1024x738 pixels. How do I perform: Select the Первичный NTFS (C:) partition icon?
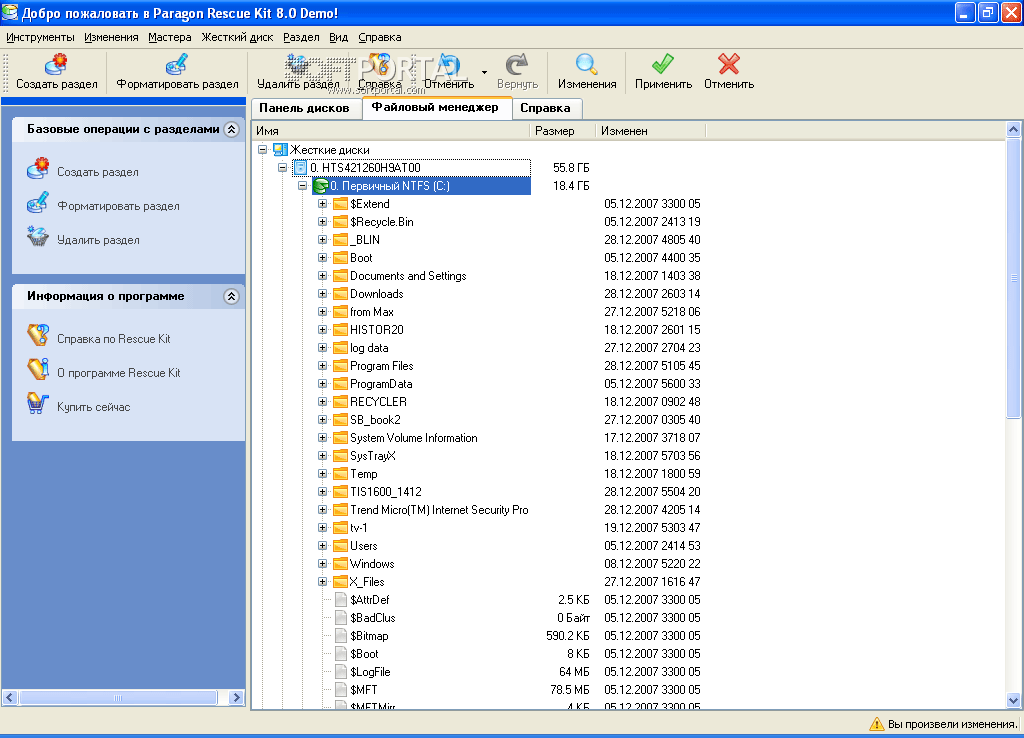[x=320, y=186]
